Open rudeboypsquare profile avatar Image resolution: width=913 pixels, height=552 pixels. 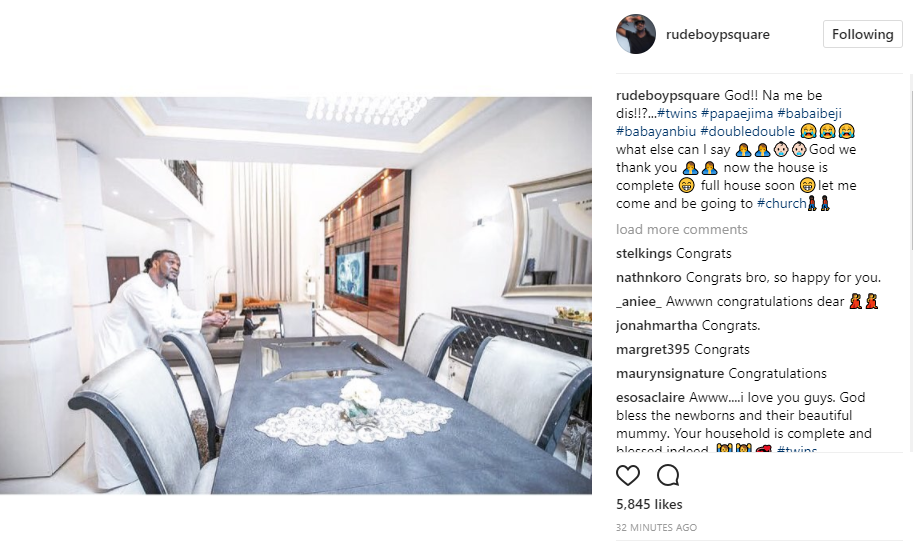coord(636,34)
